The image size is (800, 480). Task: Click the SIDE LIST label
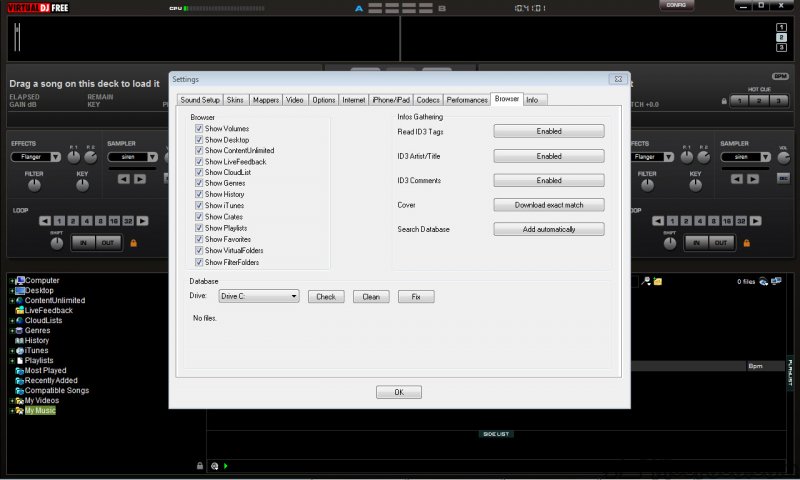496,434
